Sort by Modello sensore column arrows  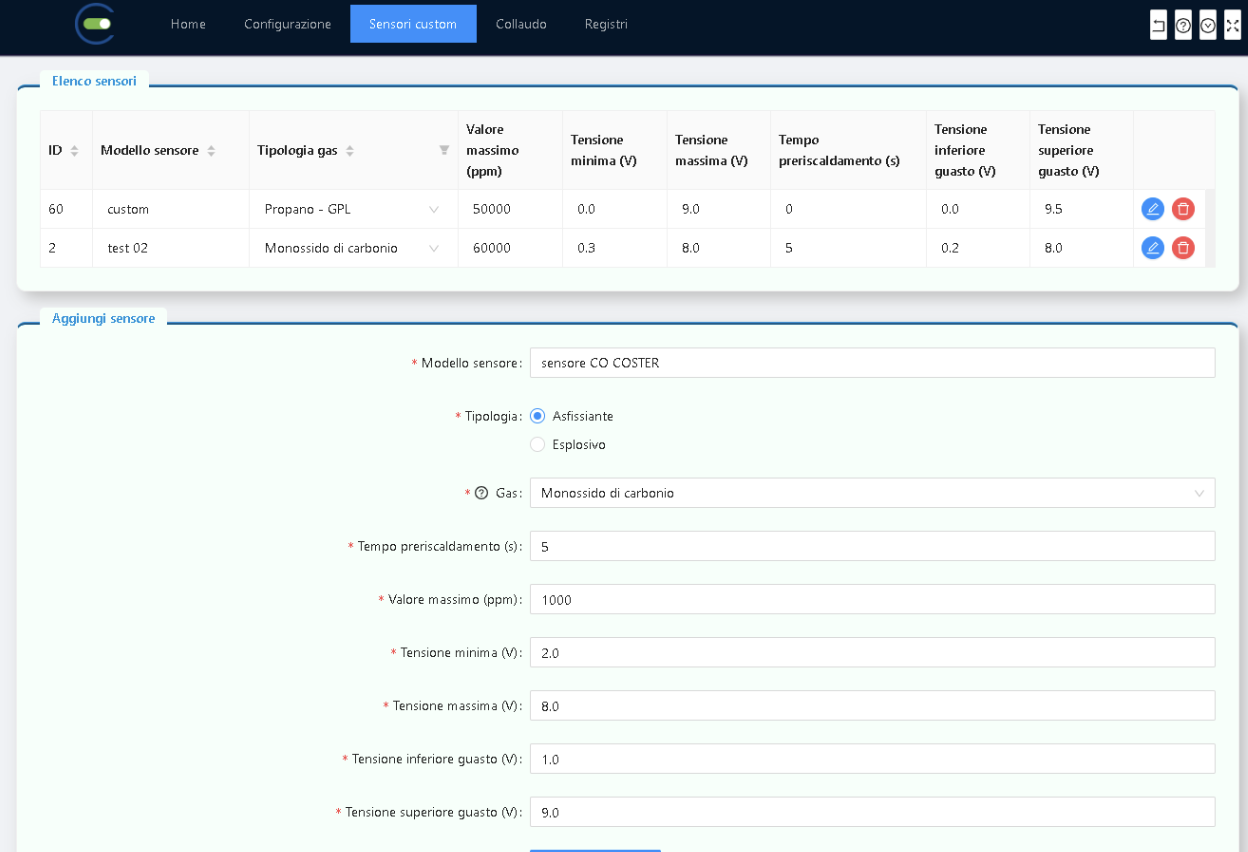pos(211,150)
